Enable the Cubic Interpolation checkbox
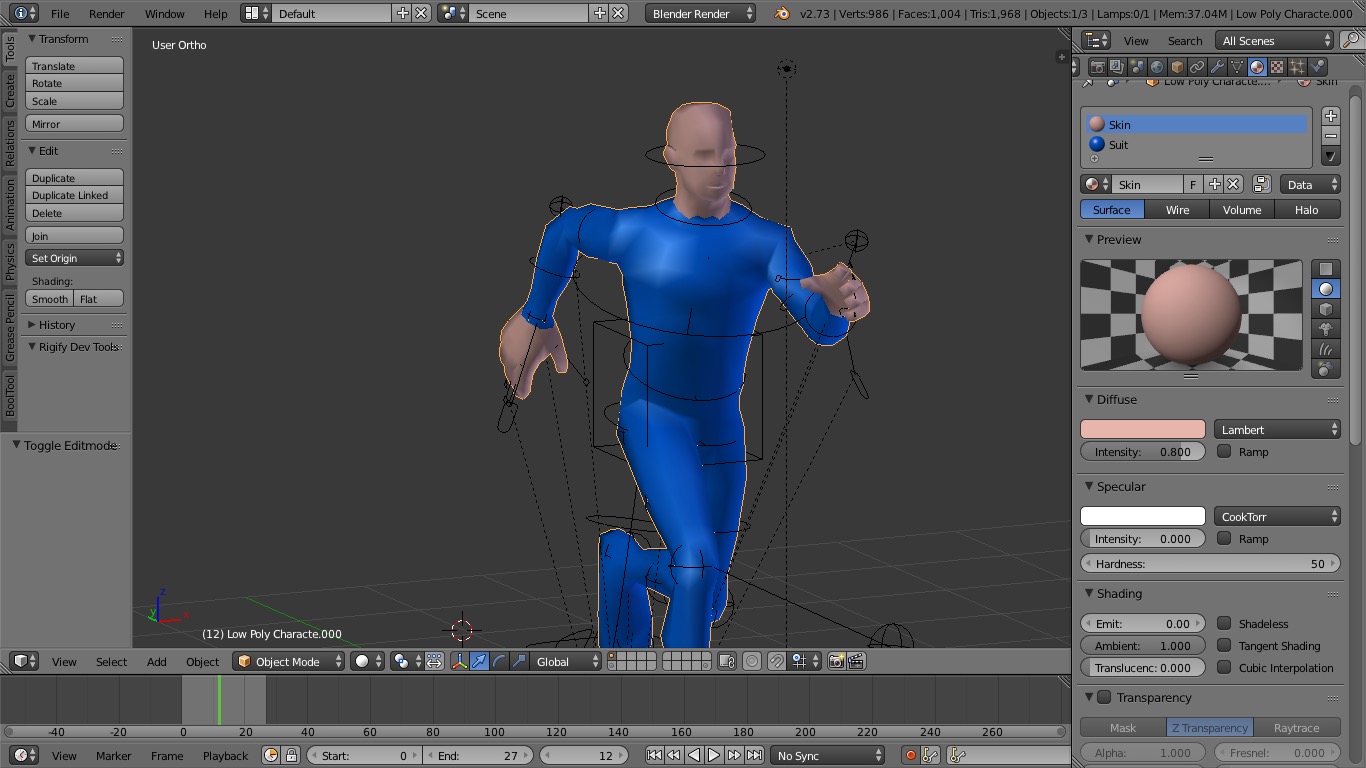The width and height of the screenshot is (1366, 768). pos(1224,667)
